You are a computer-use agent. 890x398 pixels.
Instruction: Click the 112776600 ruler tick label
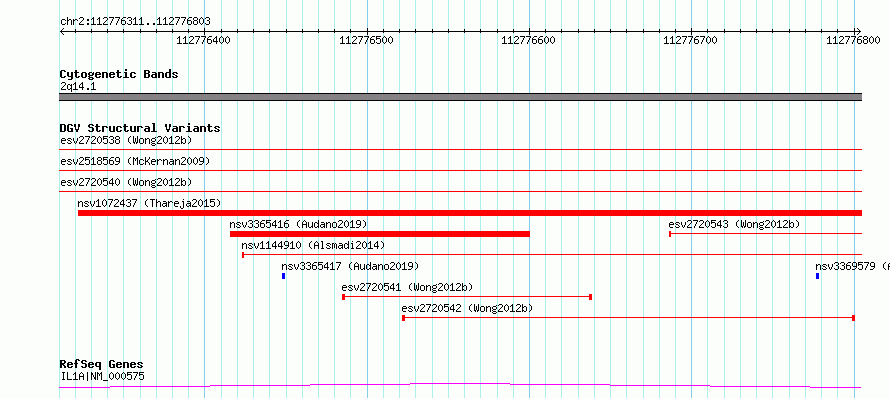[528, 40]
